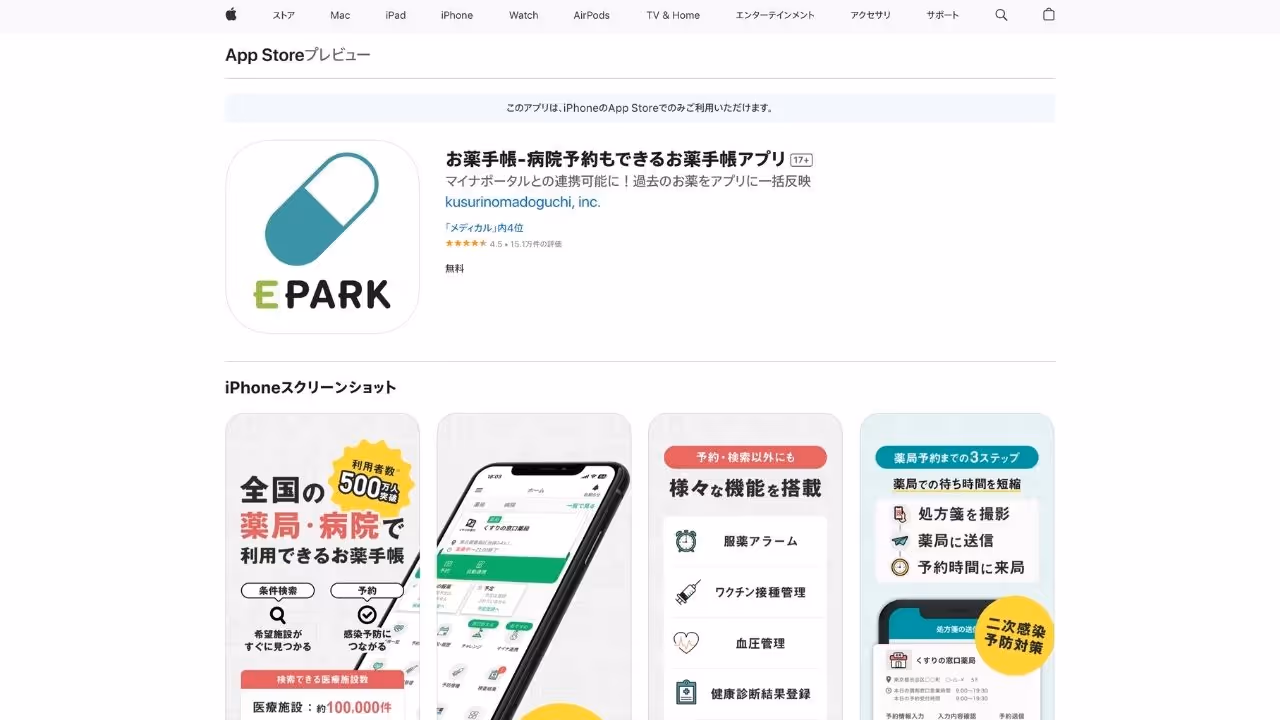Viewport: 1280px width, 720px height.
Task: Click the 医療施設：約100,000件 text
Action: 322,708
